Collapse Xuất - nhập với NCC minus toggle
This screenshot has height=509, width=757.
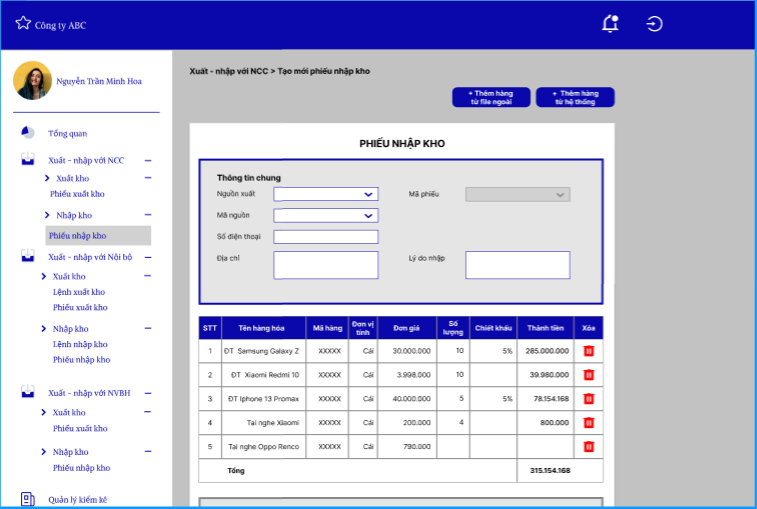[x=148, y=160]
